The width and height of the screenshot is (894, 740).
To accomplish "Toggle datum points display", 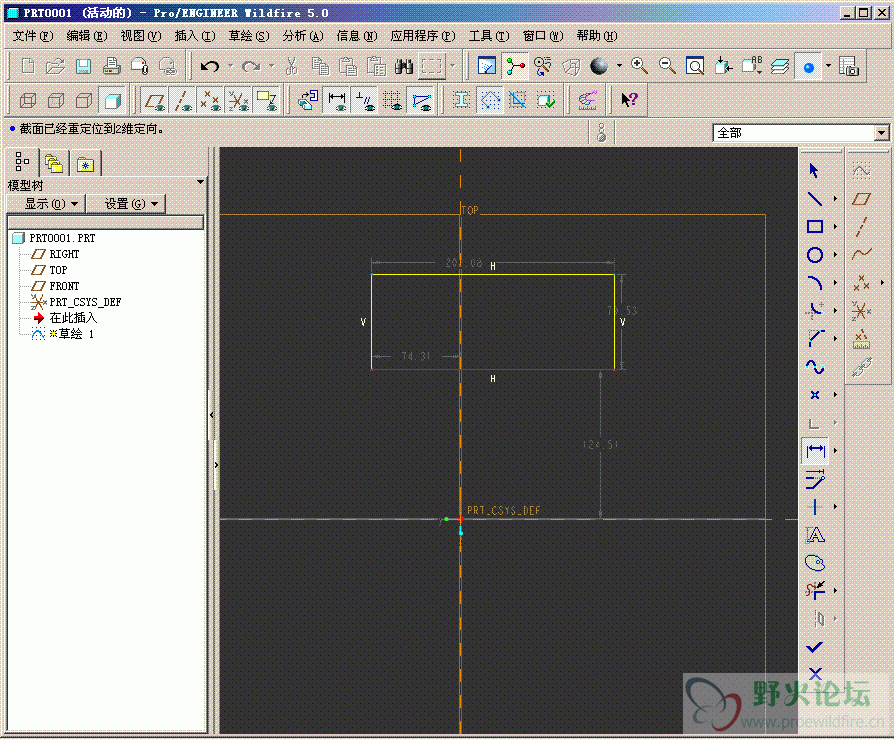I will point(210,101).
